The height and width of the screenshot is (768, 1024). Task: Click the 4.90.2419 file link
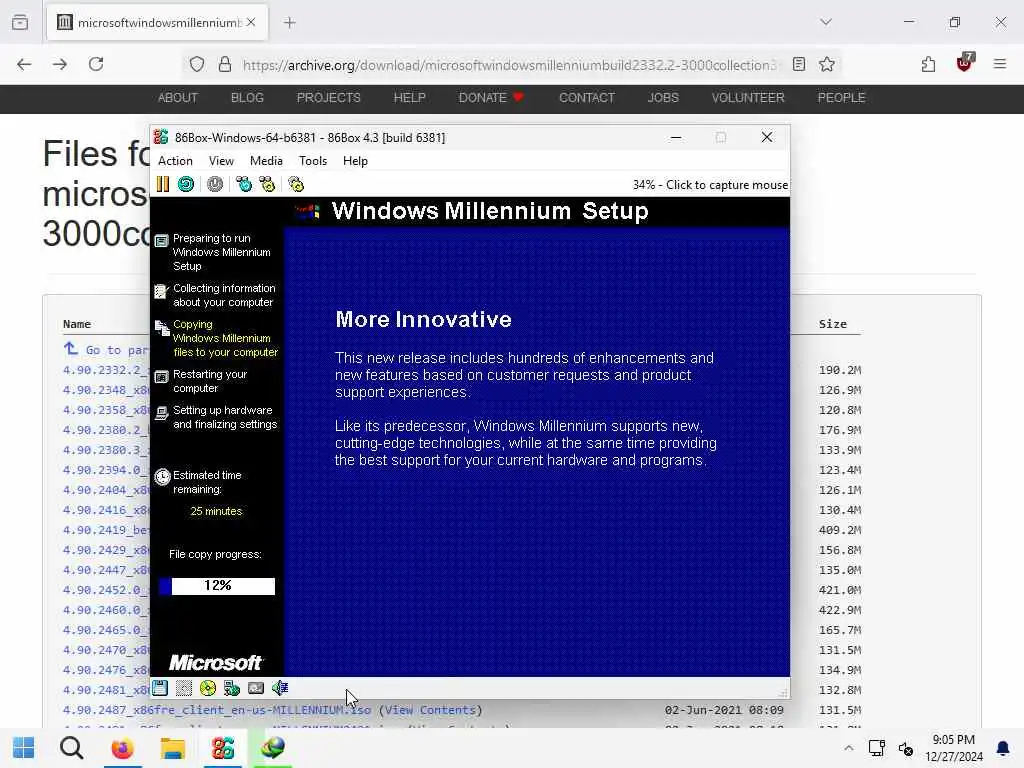(106, 530)
